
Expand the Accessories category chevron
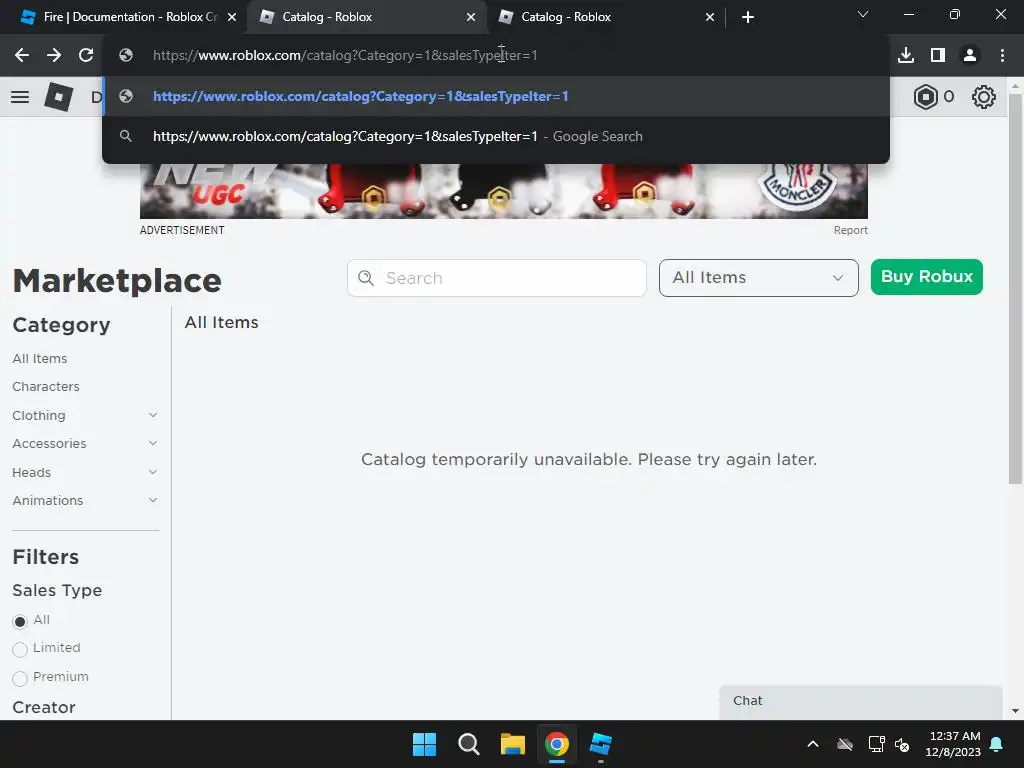coord(153,443)
